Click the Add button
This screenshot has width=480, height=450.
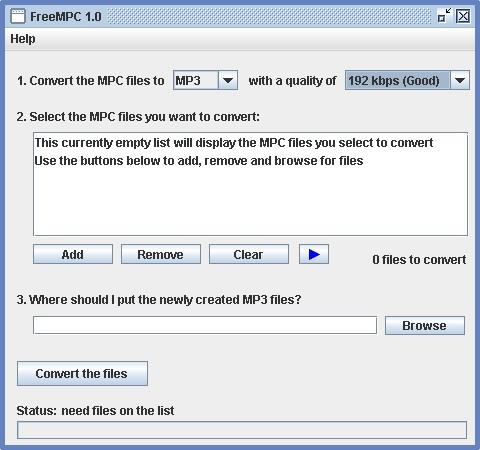point(73,254)
